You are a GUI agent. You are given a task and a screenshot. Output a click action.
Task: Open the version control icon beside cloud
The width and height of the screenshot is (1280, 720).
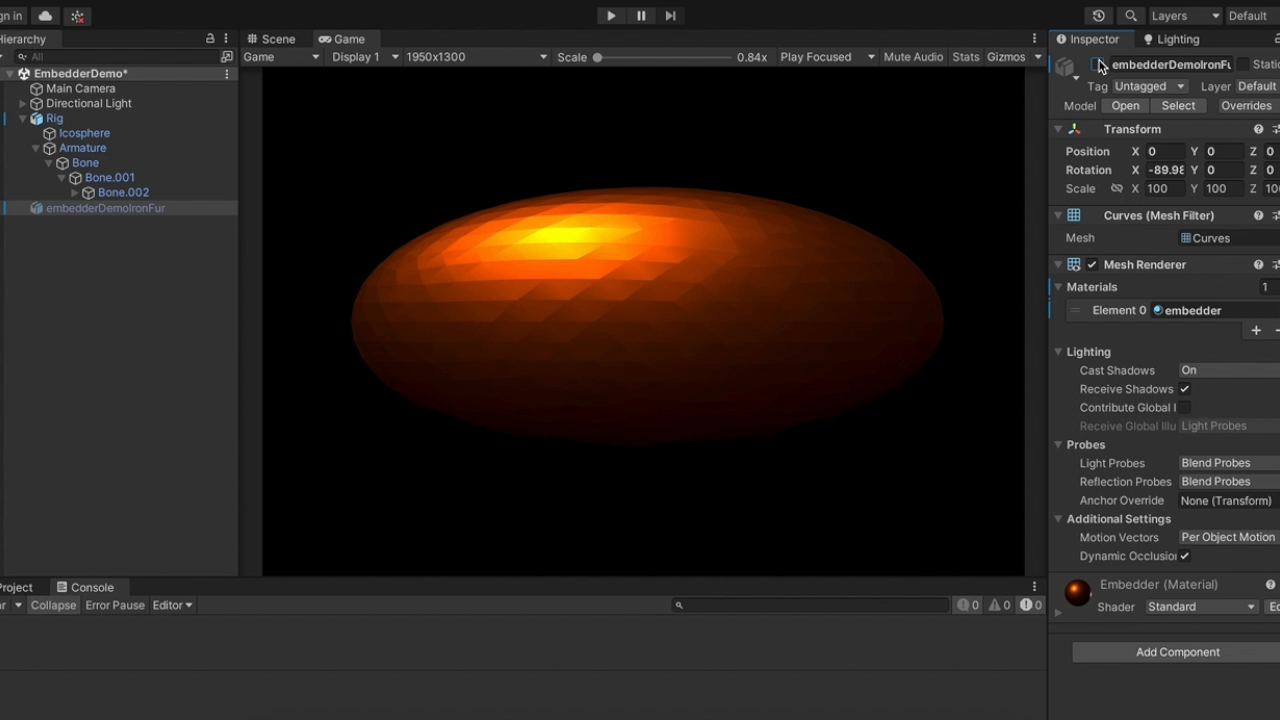click(78, 16)
